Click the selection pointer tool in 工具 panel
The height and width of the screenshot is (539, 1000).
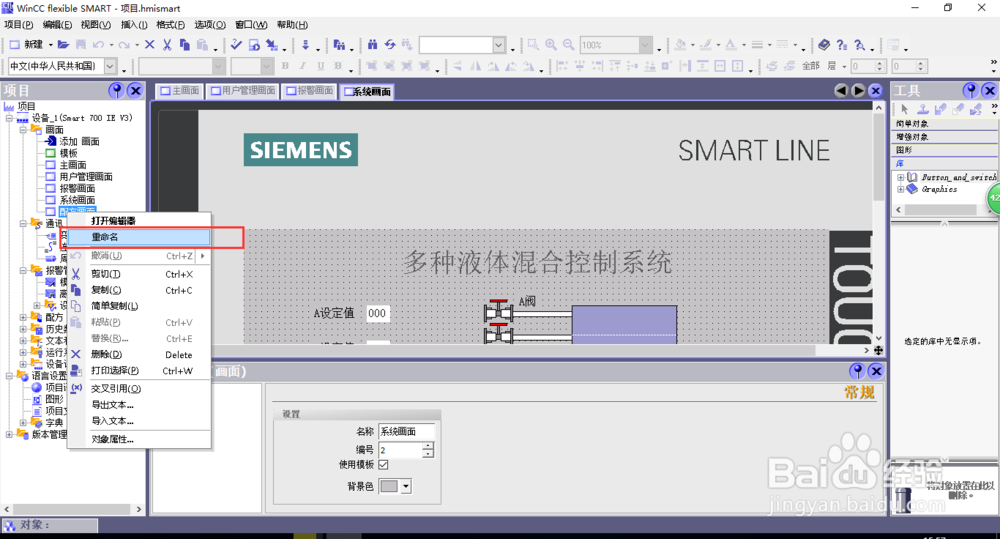tap(905, 110)
